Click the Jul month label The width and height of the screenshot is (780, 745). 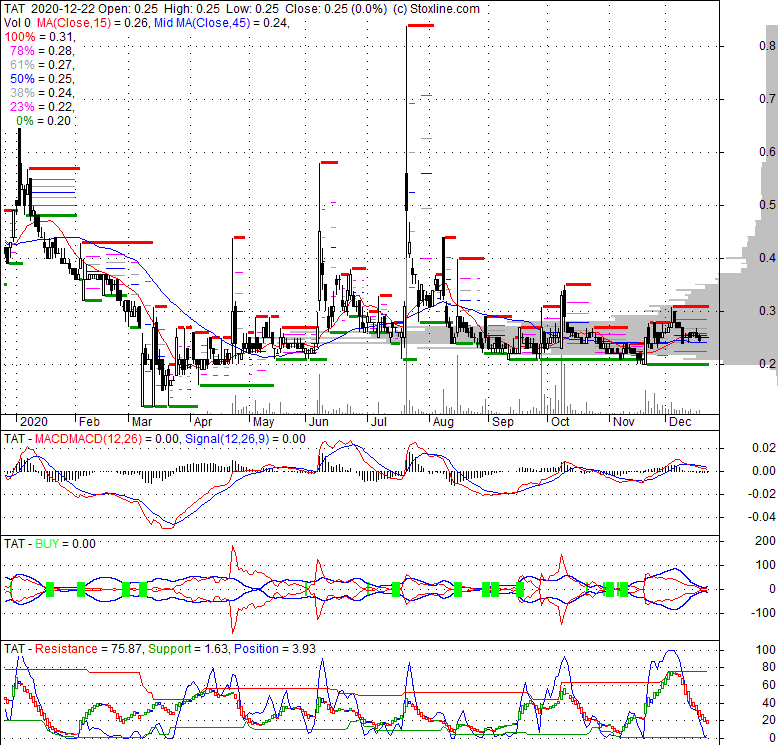pyautogui.click(x=379, y=422)
